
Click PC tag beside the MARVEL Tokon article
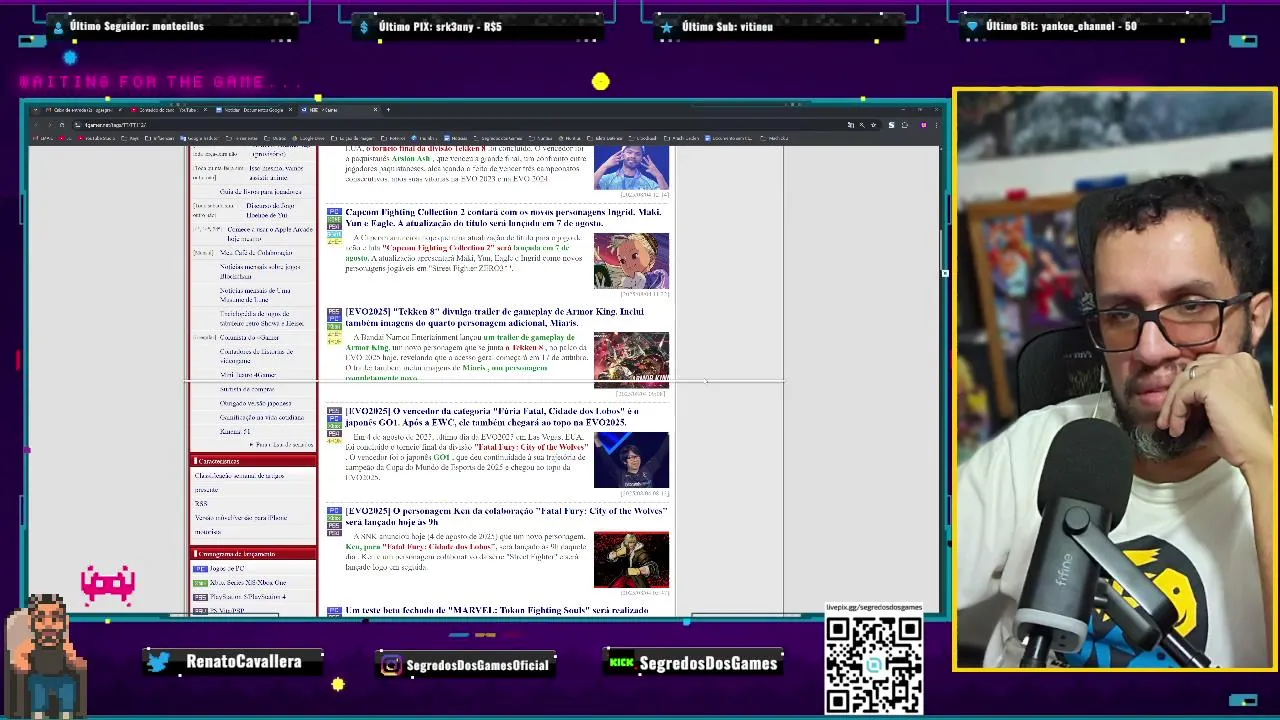[x=334, y=609]
